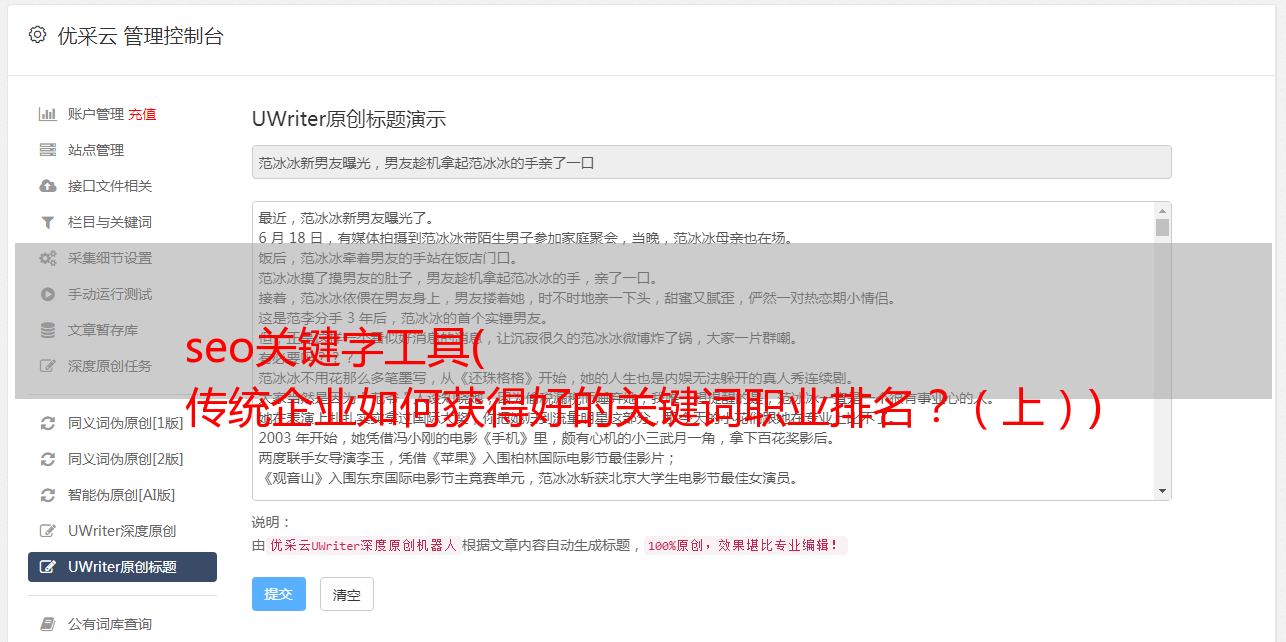The height and width of the screenshot is (642, 1286).
Task: Click the blue 提交 button
Action: [278, 594]
